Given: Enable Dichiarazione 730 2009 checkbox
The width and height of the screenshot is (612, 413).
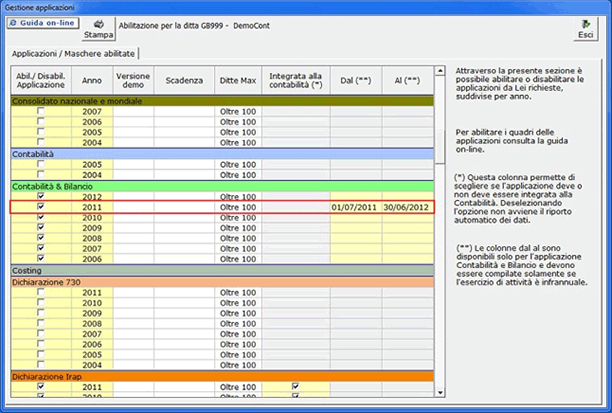Looking at the screenshot, I should click(x=41, y=313).
